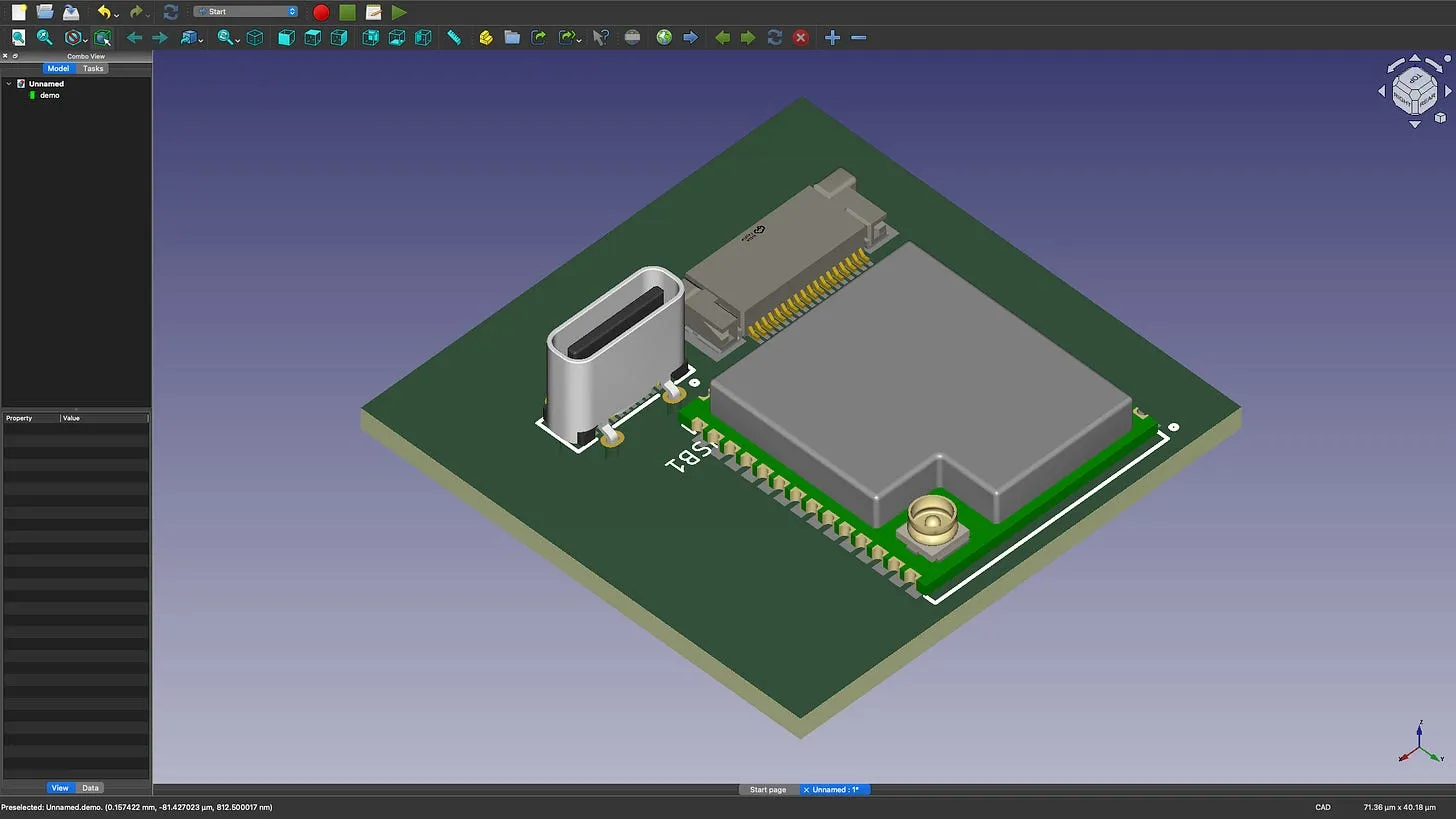This screenshot has height=819, width=1456.
Task: Stop the macro recording with green stop icon
Action: (x=345, y=12)
